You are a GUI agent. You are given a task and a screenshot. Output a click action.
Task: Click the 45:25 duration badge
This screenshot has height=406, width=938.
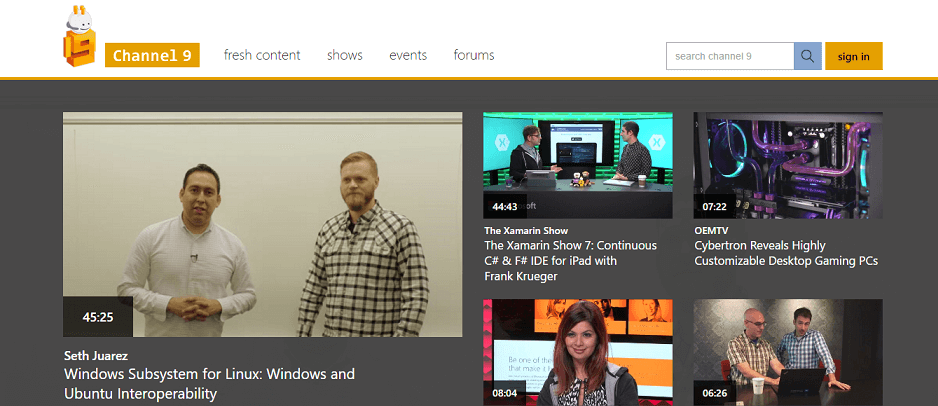point(98,317)
